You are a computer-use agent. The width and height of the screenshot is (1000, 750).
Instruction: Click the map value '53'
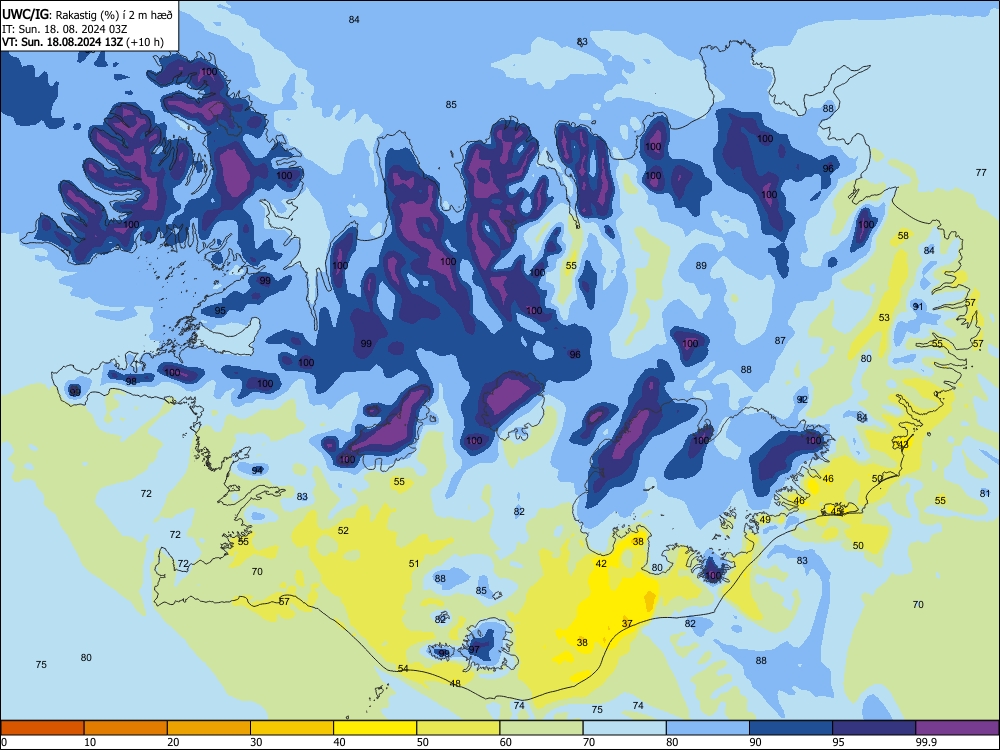(884, 318)
